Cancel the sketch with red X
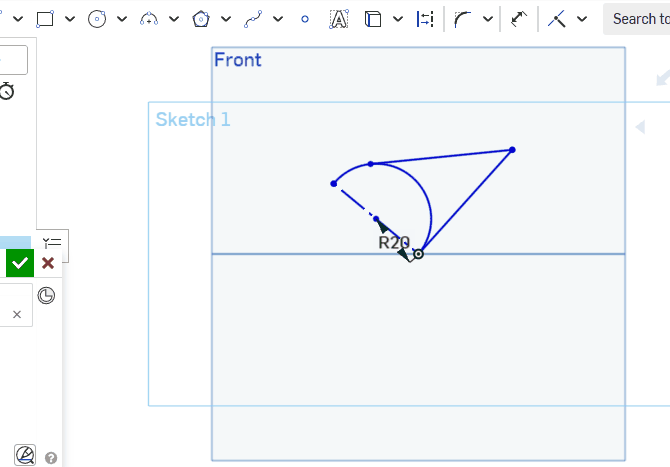Image resolution: width=670 pixels, height=467 pixels. (48, 263)
